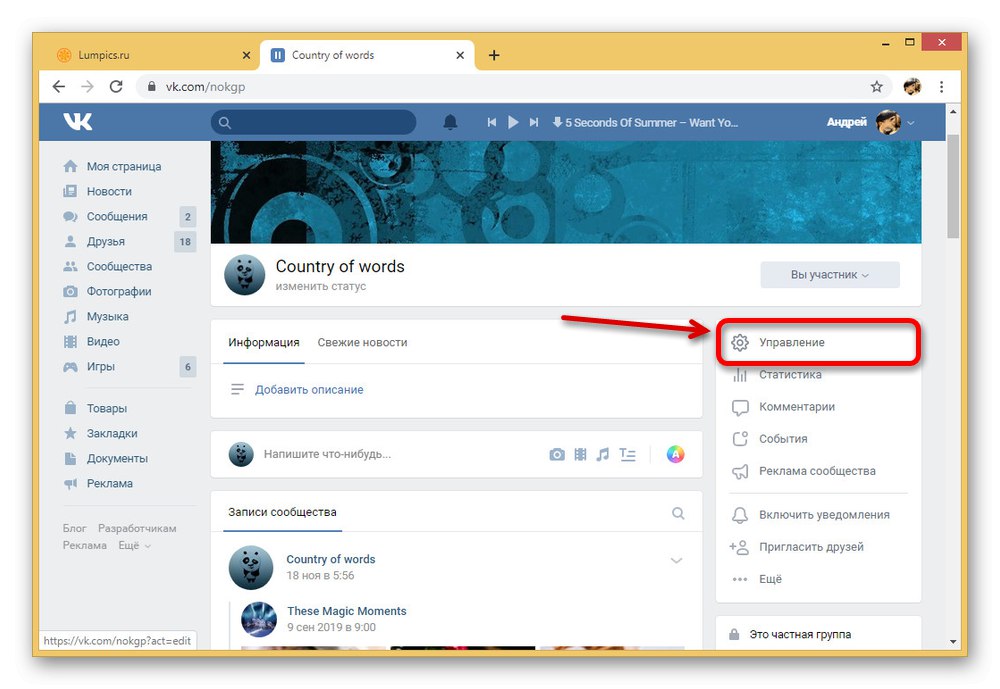Search community posts with magnifier icon
This screenshot has height=689, width=1000.
[x=678, y=513]
